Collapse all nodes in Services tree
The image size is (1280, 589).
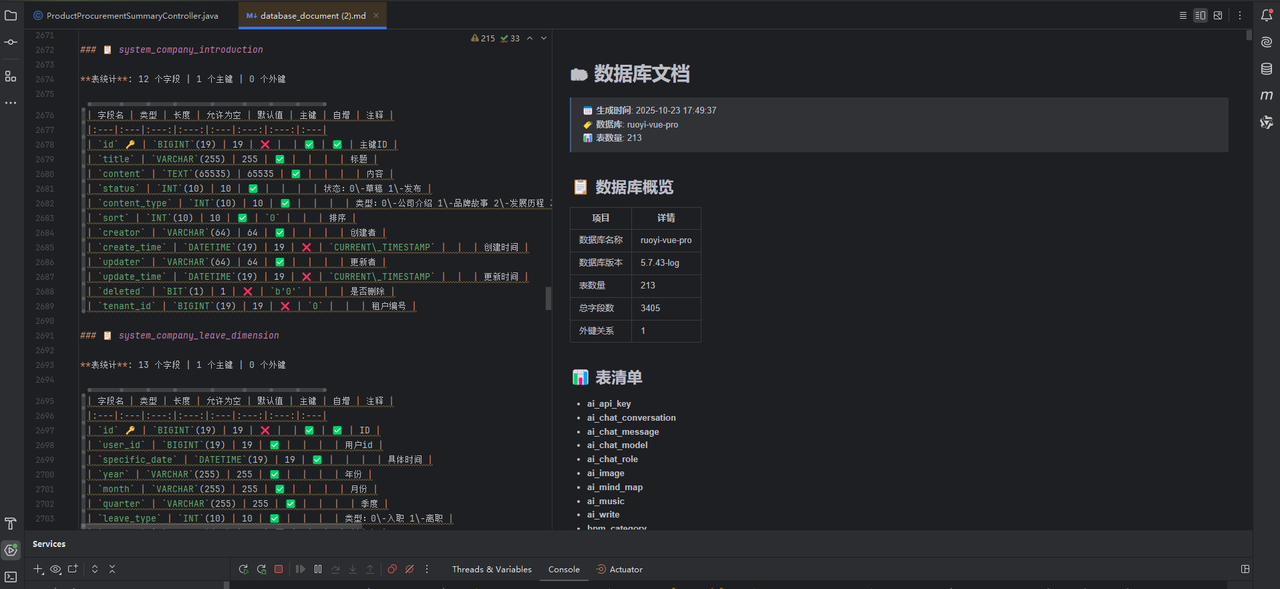112,569
